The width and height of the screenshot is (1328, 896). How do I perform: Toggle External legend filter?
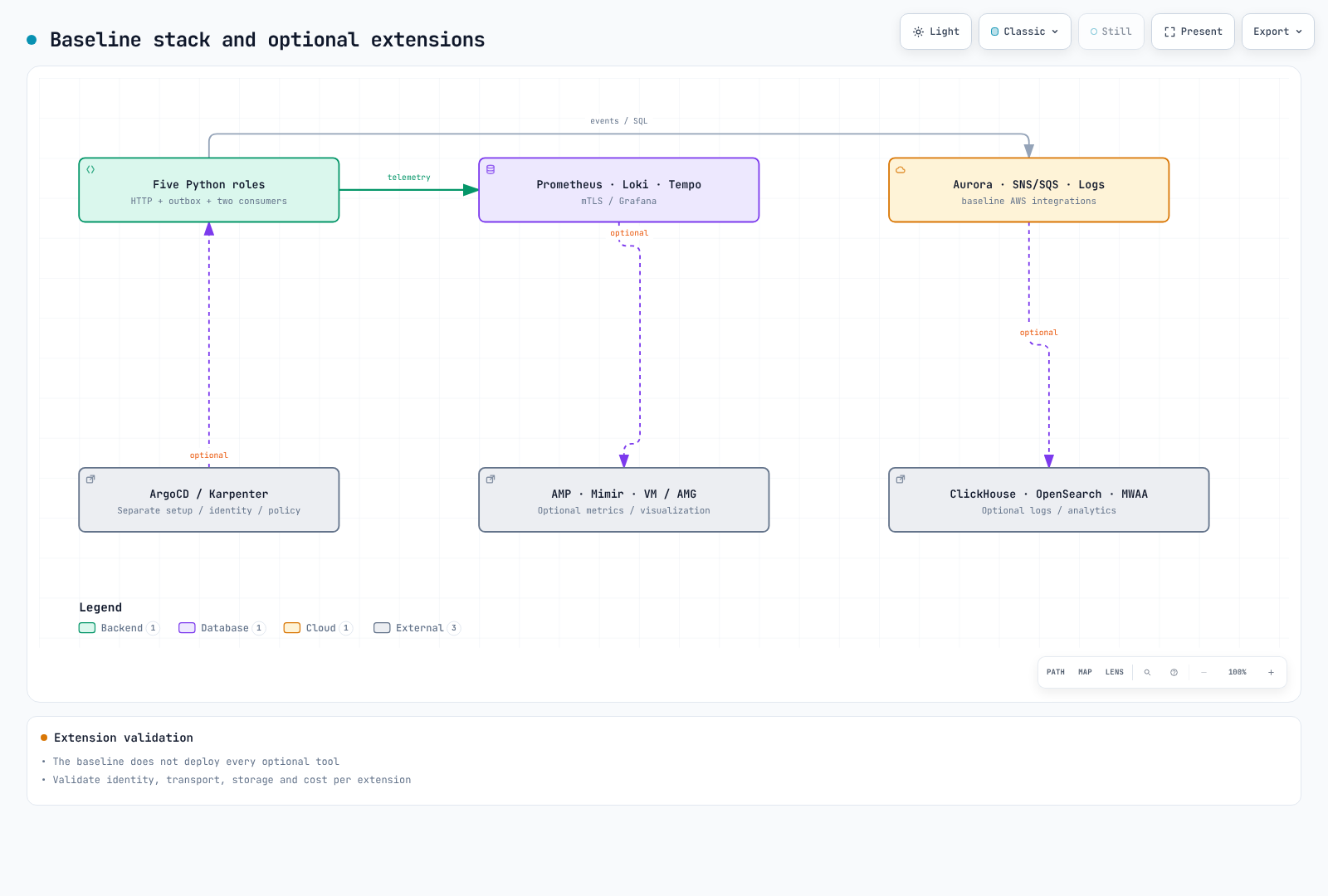pos(417,628)
